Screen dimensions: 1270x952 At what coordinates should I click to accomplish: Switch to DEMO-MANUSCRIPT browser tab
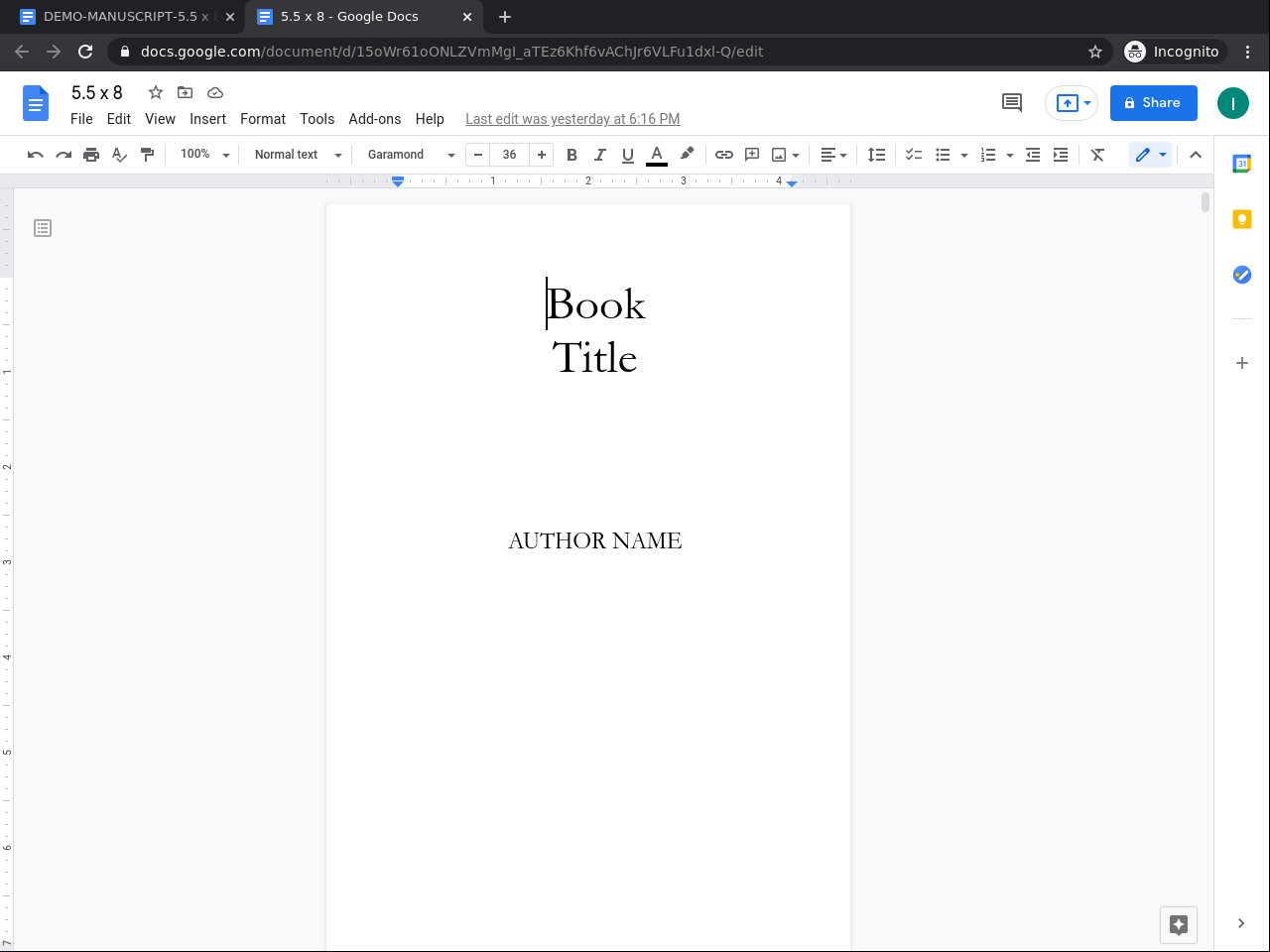point(124,17)
